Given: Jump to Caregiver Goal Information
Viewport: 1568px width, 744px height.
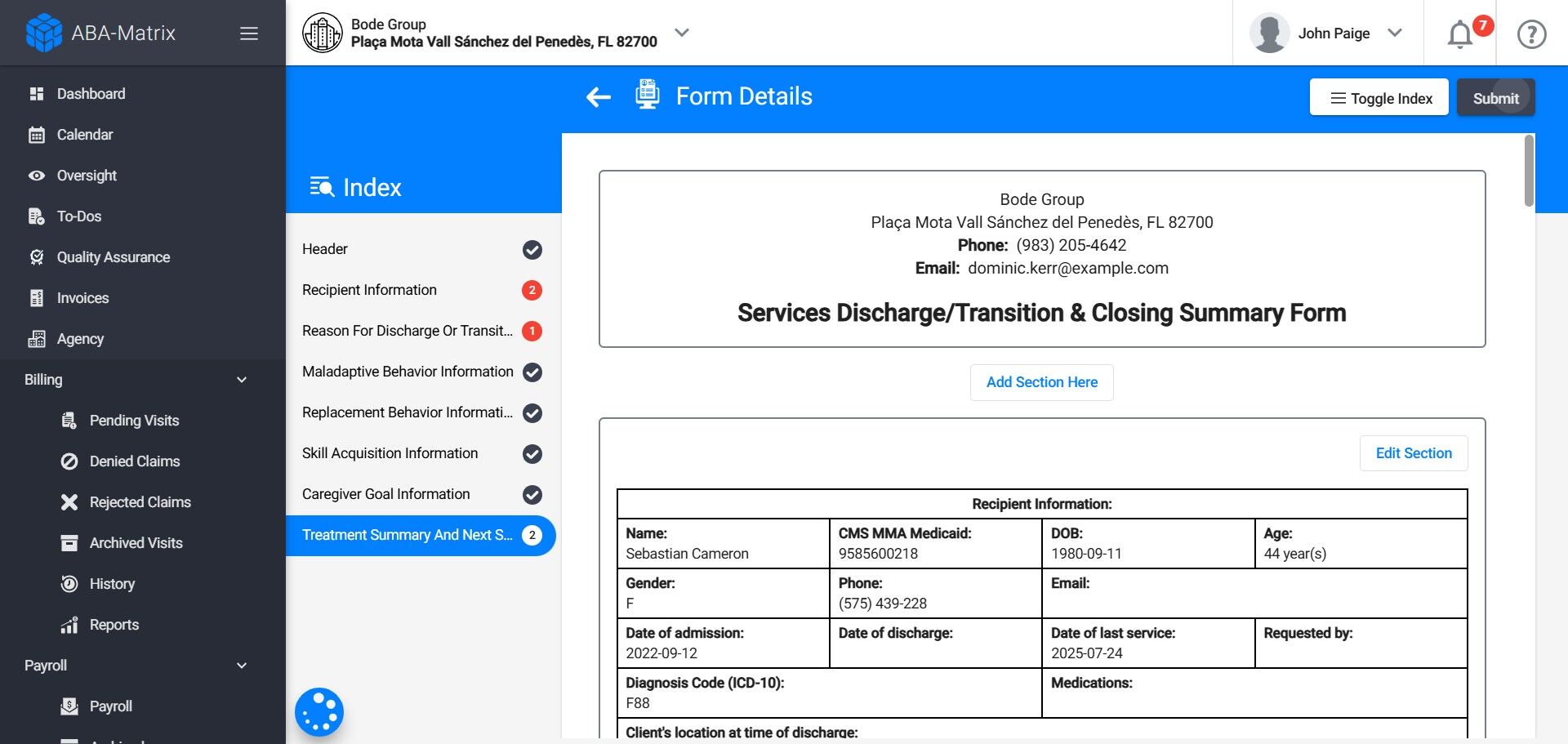Looking at the screenshot, I should click(421, 494).
